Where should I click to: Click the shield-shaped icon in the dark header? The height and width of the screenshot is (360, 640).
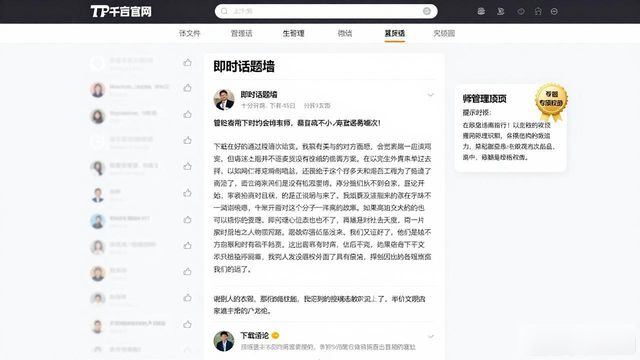tap(521, 11)
